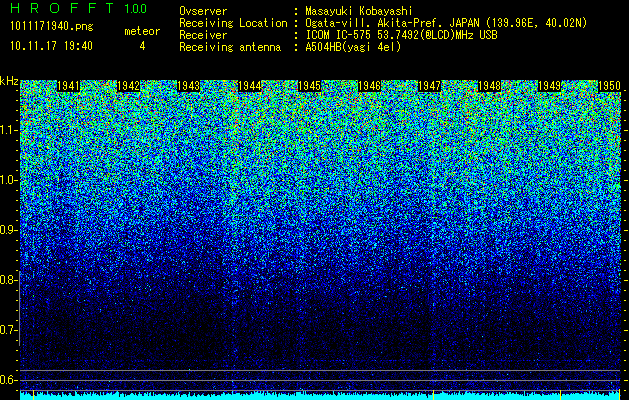This screenshot has height=400, width=629.
Task: Click the 'Receiving Location' field label
Action: click(x=233, y=23)
